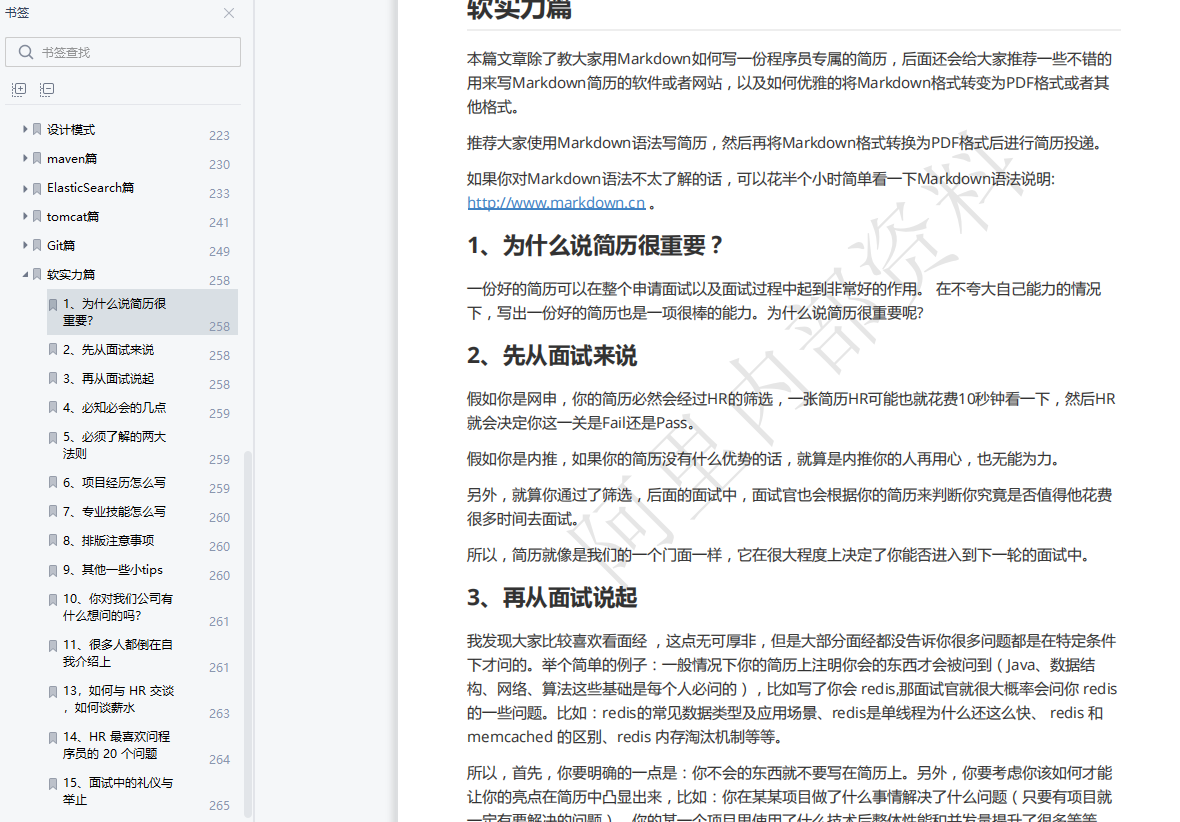The width and height of the screenshot is (1180, 822).
Task: Click the bookmark icon beside 设计模式
Action: click(38, 129)
